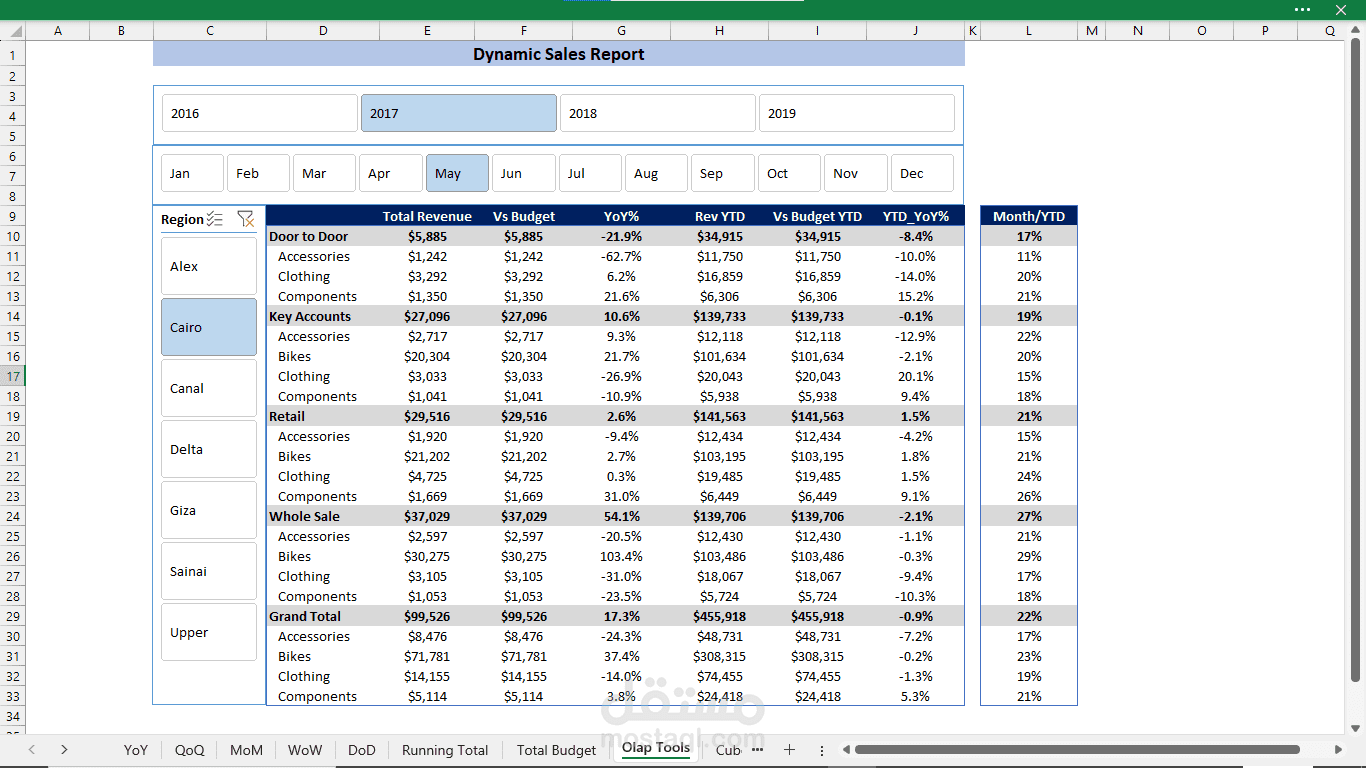Click the -62.7% YoY cell
1366x768 pixels.
click(x=622, y=256)
